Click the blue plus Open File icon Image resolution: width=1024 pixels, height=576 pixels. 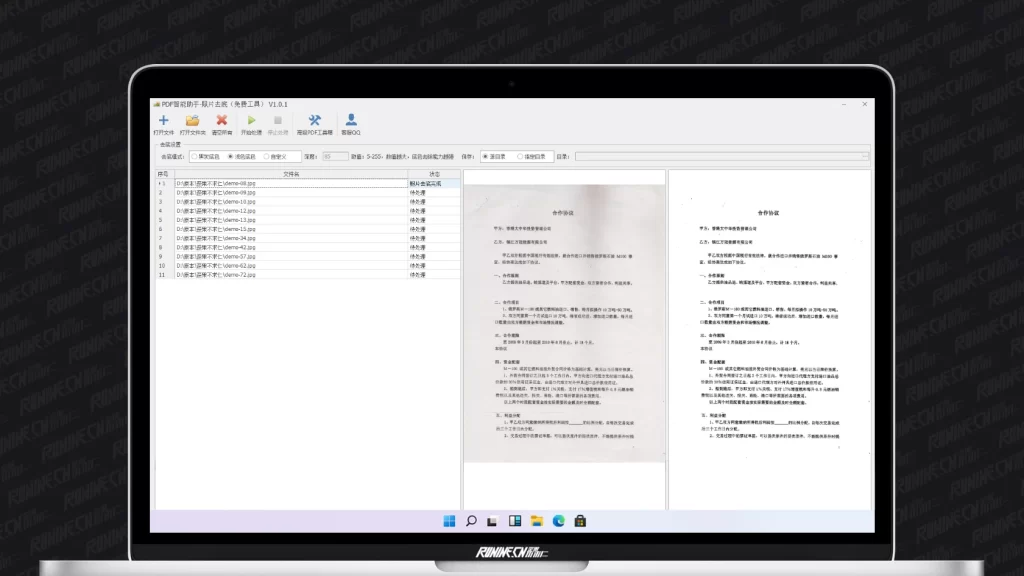point(163,121)
